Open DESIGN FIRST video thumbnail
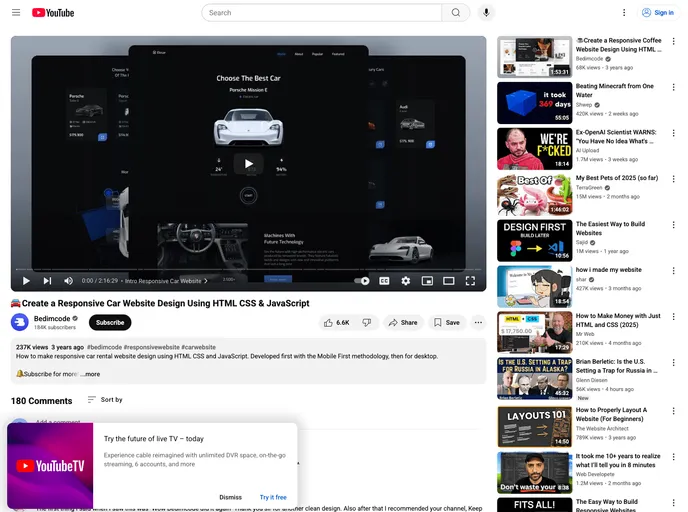The image size is (688, 512). 534,240
